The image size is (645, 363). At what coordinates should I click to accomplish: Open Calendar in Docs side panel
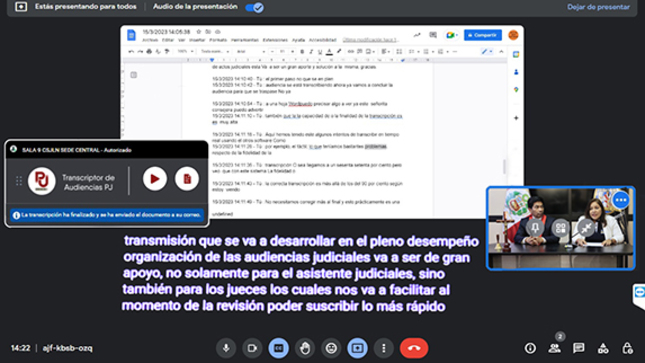(516, 54)
